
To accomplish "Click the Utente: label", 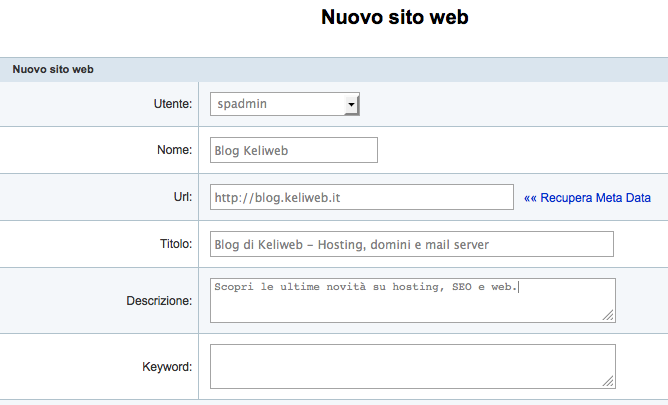I will click(172, 103).
